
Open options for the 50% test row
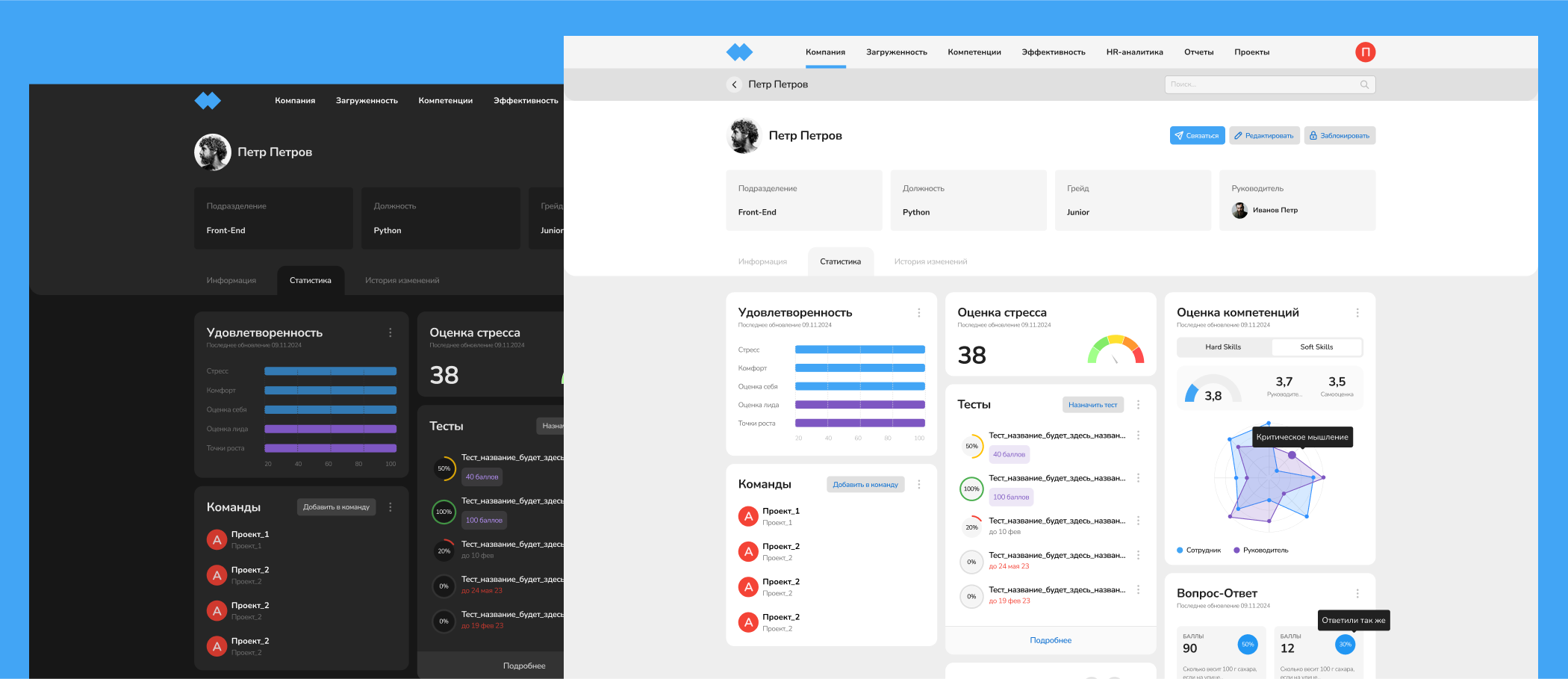pyautogui.click(x=1138, y=435)
